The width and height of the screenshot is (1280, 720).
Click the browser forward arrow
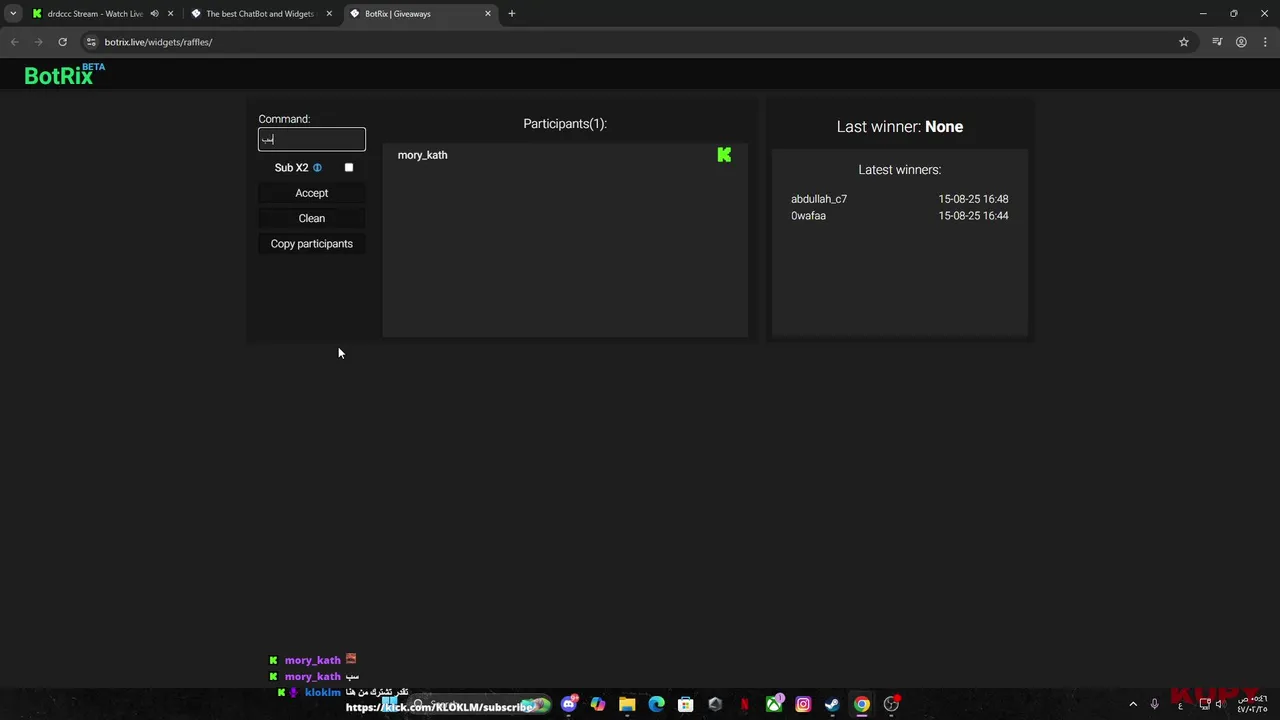click(x=38, y=42)
